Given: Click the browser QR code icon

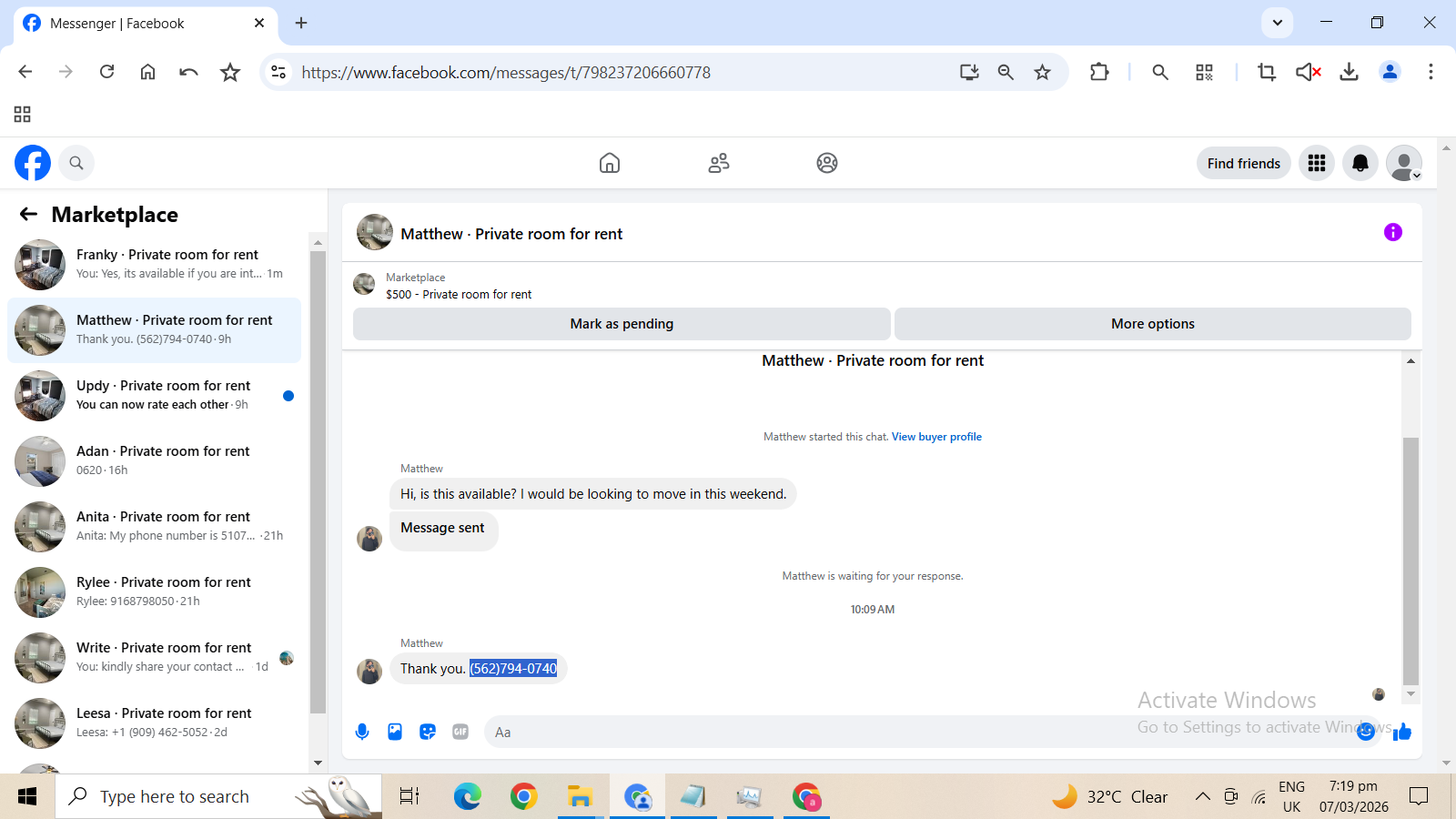Looking at the screenshot, I should tap(1205, 72).
